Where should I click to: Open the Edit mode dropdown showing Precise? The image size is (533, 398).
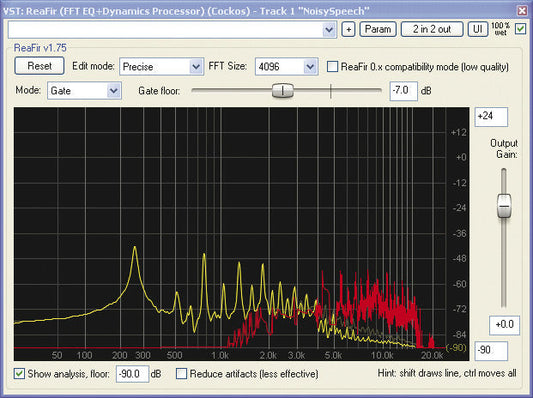[161, 67]
